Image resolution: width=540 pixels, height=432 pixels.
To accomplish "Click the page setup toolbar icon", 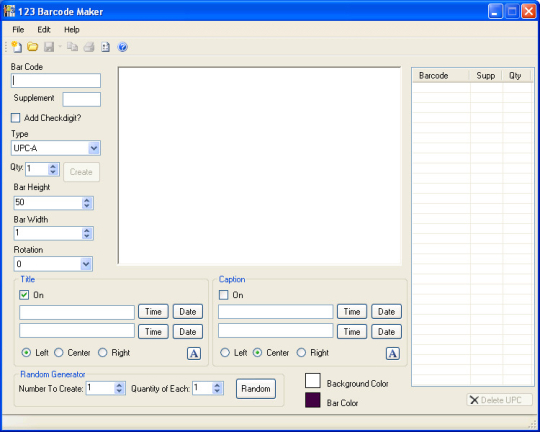I will coord(105,47).
